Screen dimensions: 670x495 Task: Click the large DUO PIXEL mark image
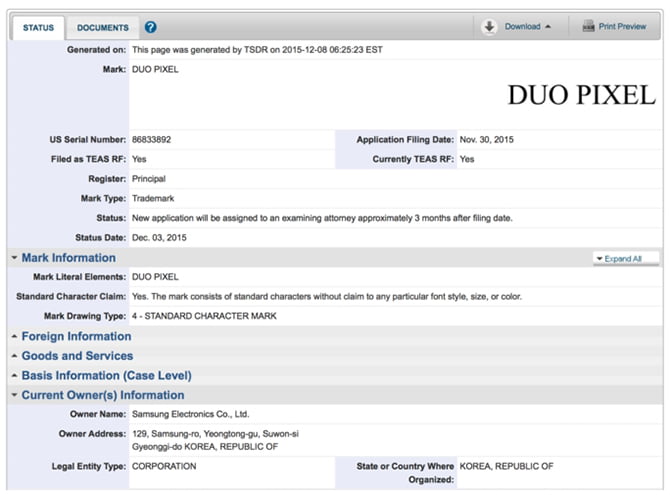pos(581,95)
